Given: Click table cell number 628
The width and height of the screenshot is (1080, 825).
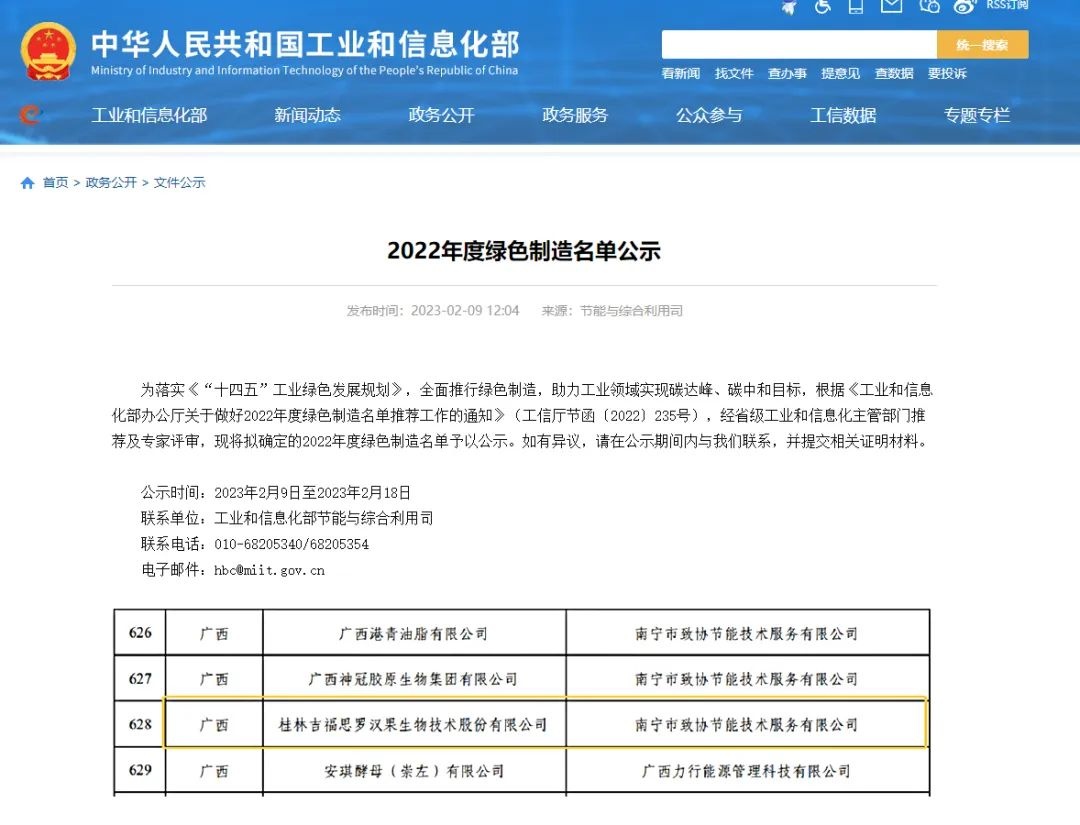Looking at the screenshot, I should coord(140,724).
